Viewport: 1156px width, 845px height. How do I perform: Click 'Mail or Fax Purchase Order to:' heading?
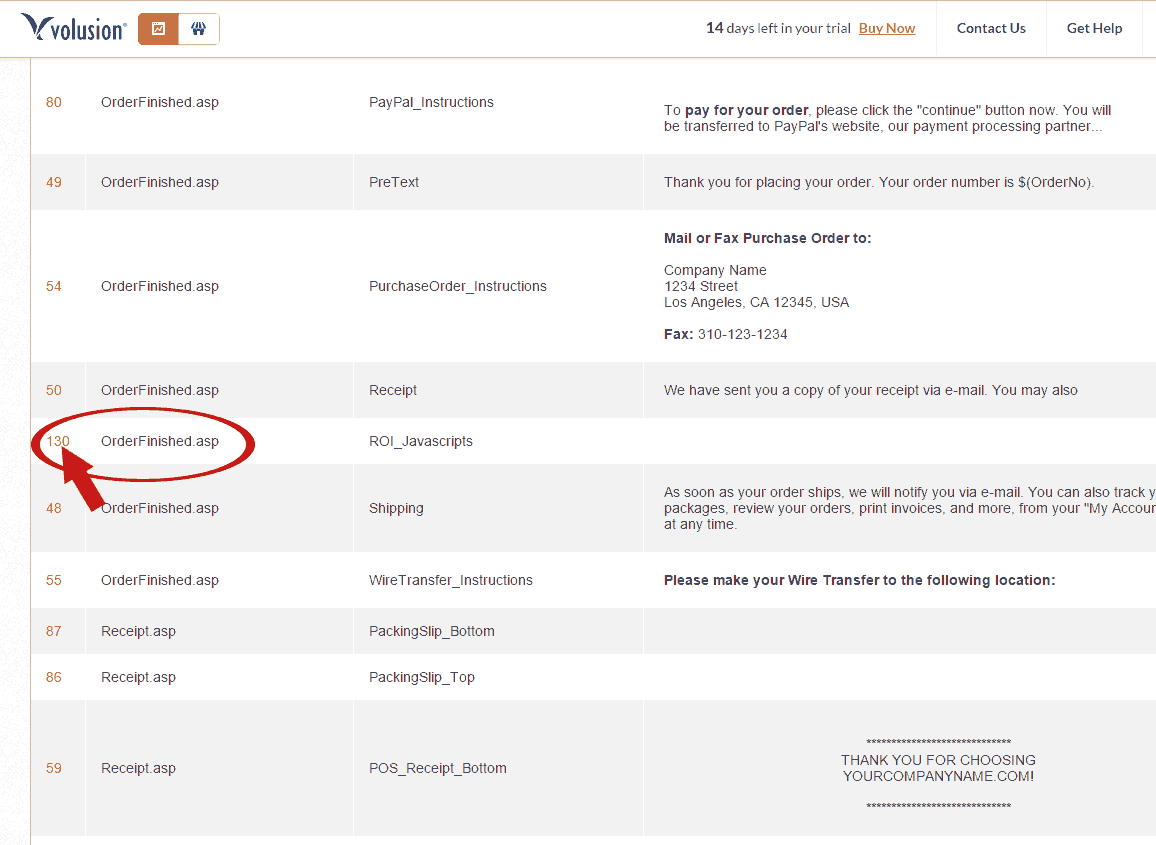[767, 238]
